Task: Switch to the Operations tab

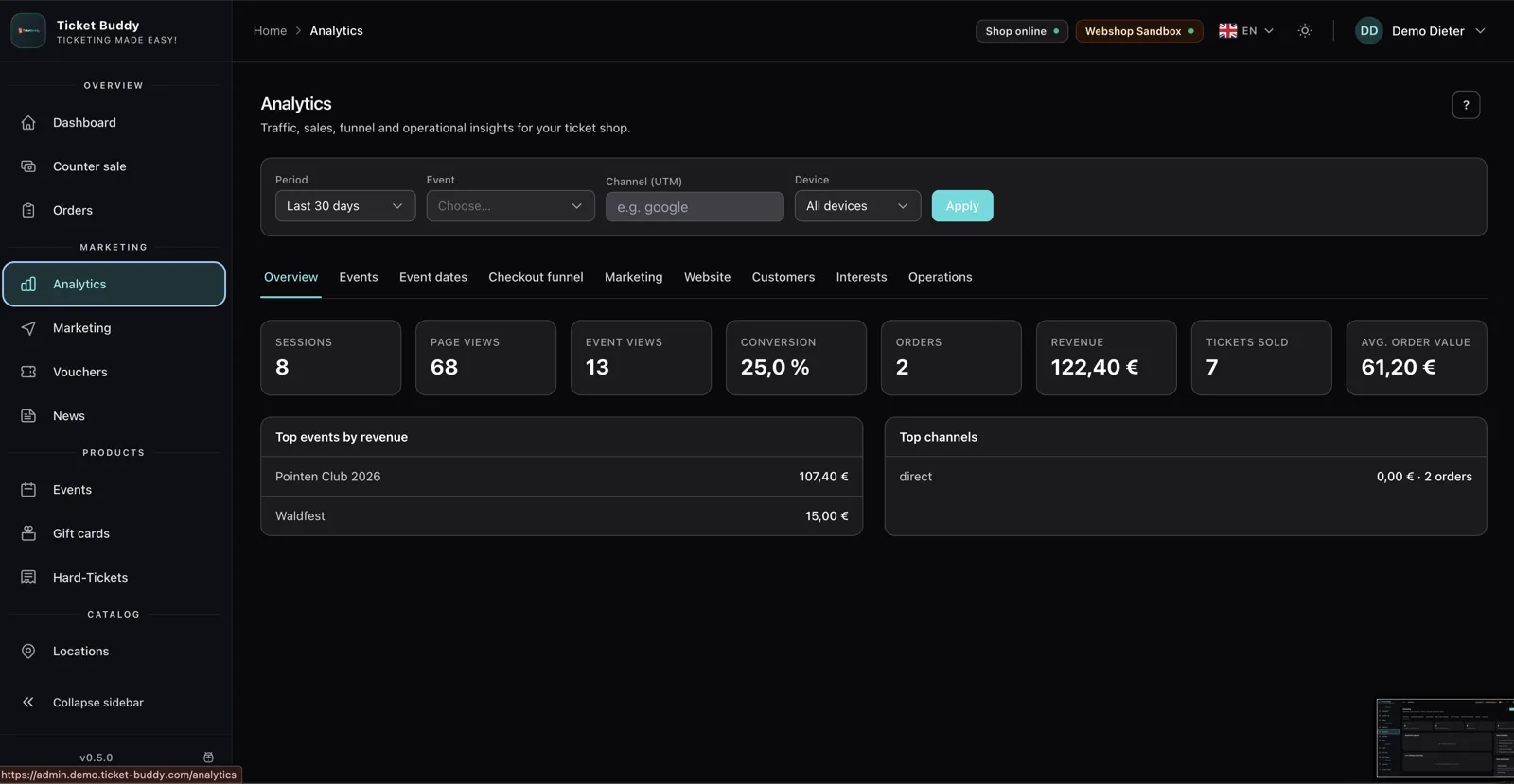Action: click(x=940, y=277)
